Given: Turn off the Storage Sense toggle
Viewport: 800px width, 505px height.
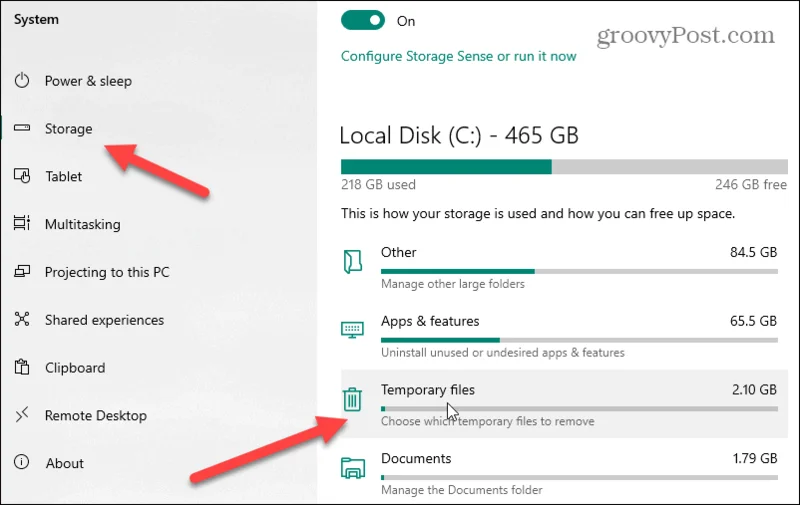Looking at the screenshot, I should pos(363,20).
